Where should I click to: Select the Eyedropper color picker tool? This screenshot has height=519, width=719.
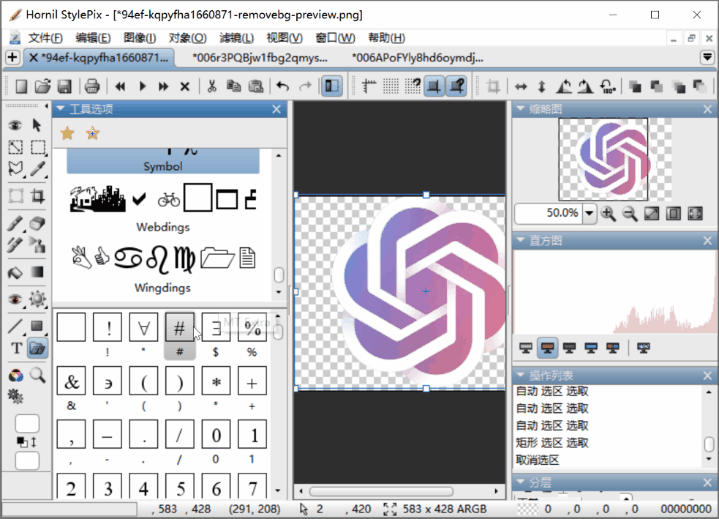38,169
